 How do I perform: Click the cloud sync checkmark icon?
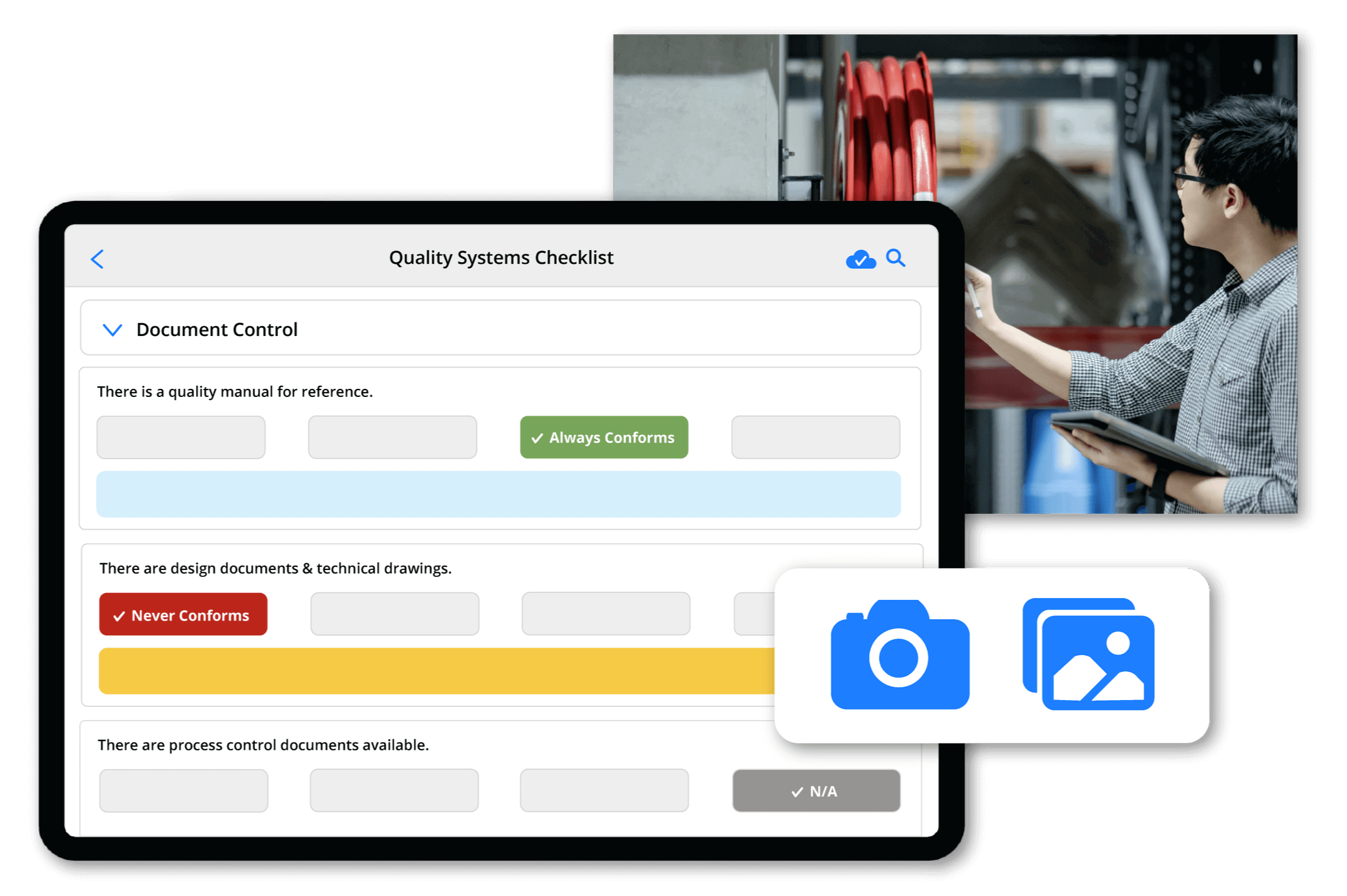860,259
